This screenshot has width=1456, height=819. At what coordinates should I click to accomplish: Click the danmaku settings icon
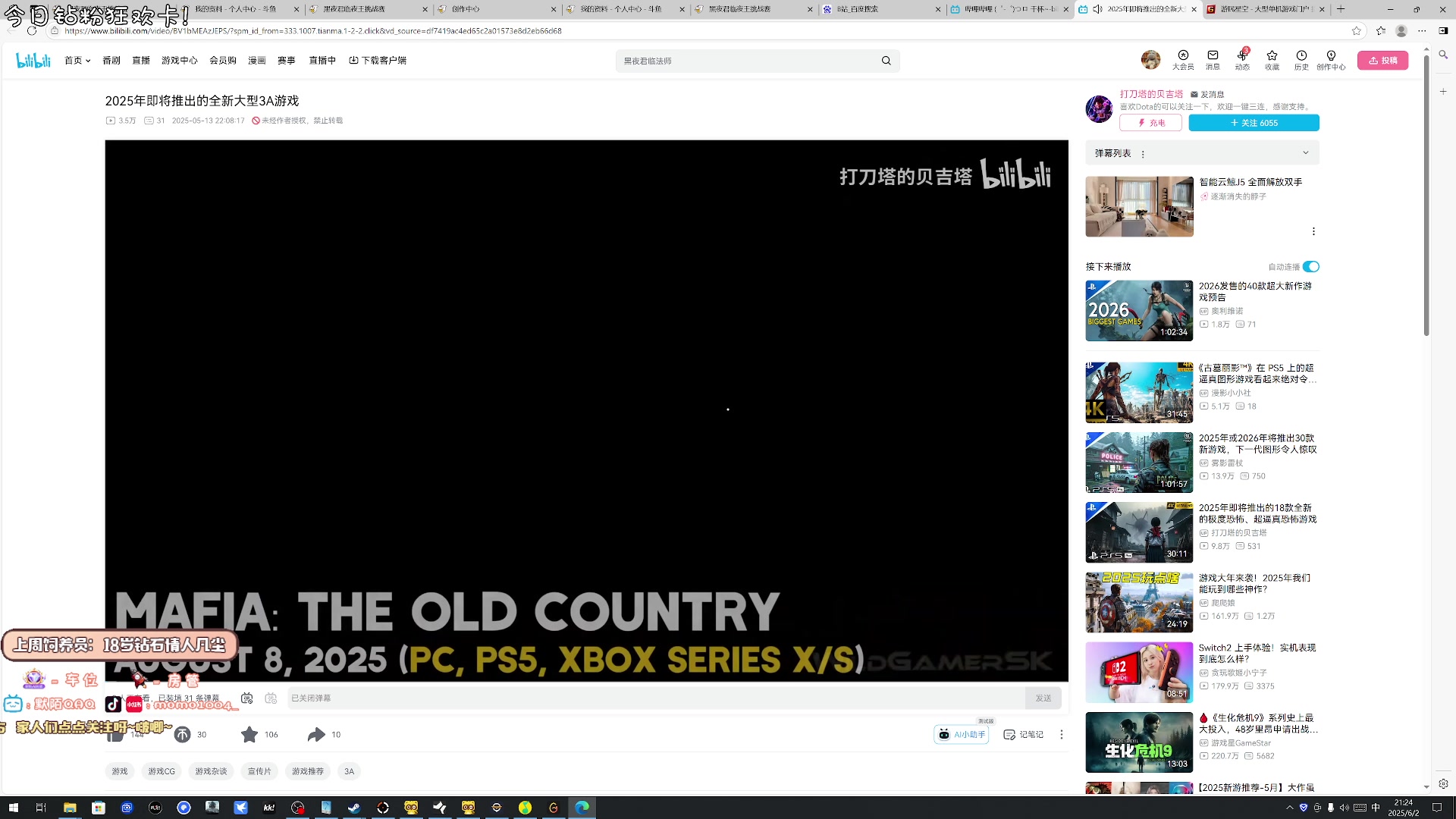(x=271, y=698)
